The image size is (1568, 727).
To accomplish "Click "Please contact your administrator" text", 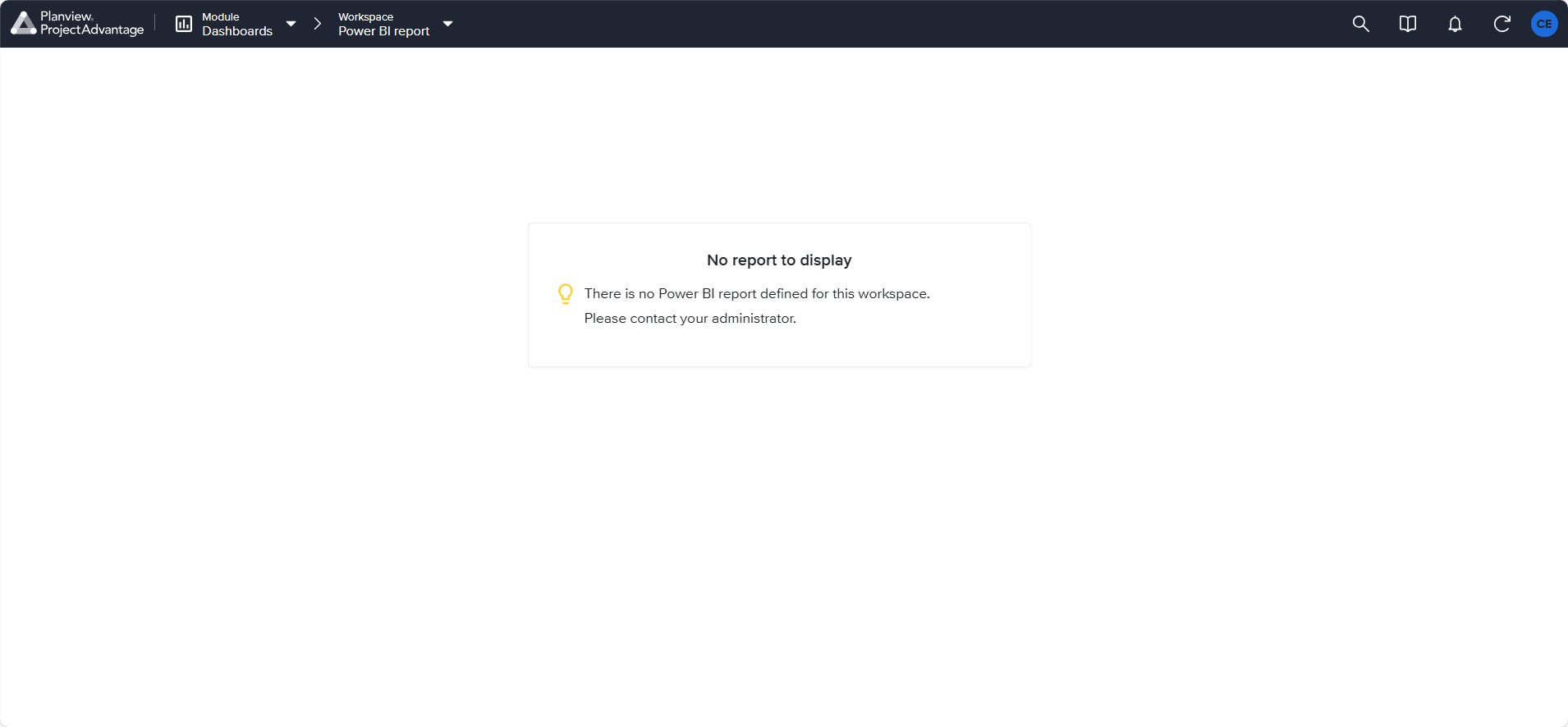I will point(690,319).
